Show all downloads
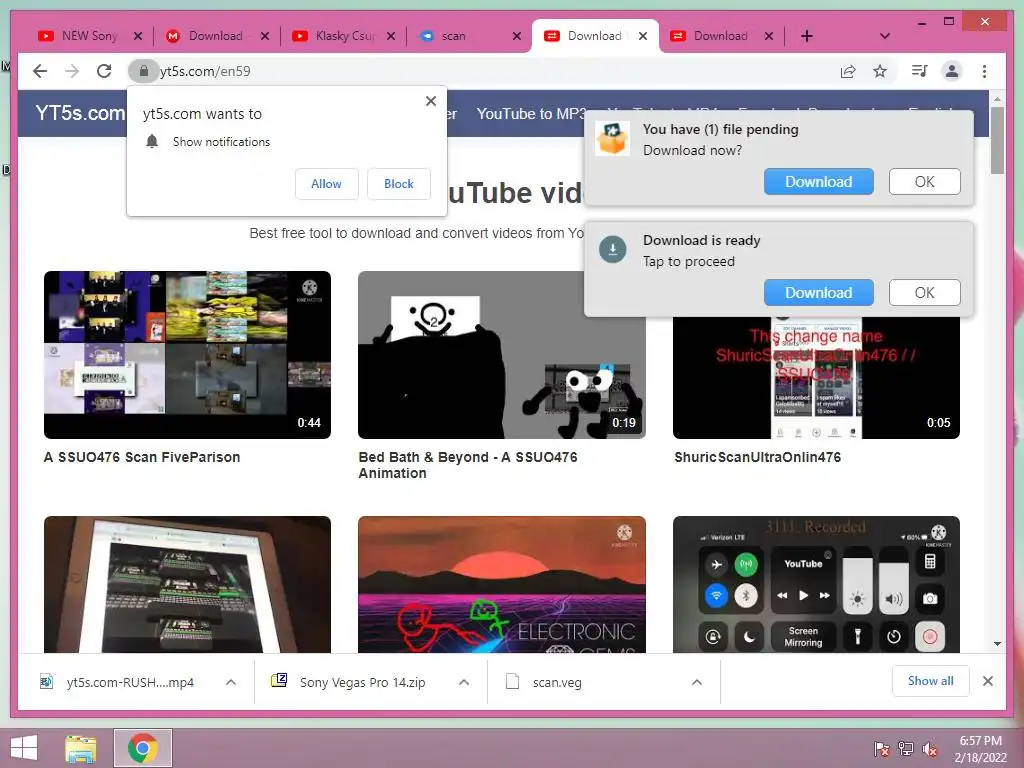 coord(931,681)
